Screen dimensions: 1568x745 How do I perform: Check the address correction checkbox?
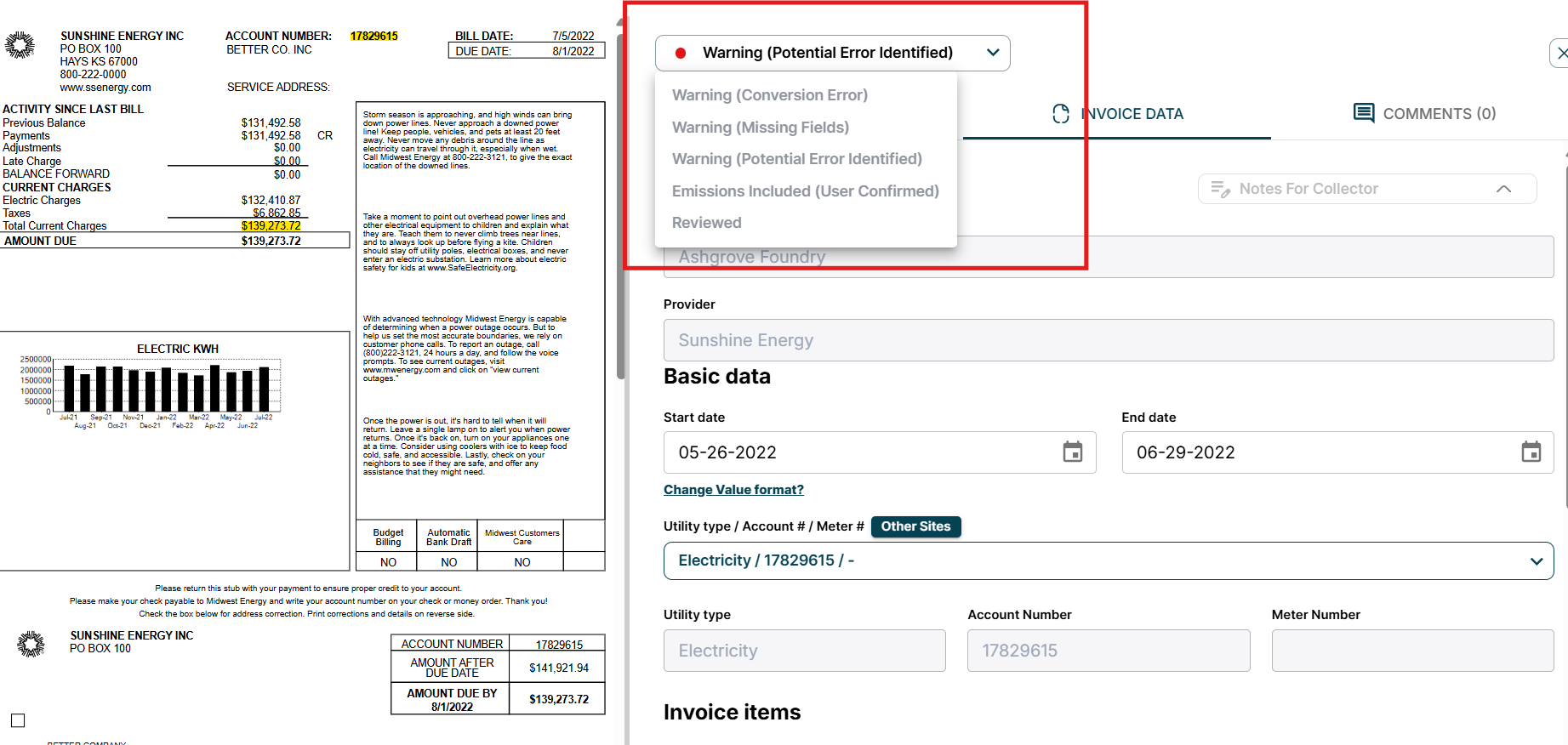[18, 720]
